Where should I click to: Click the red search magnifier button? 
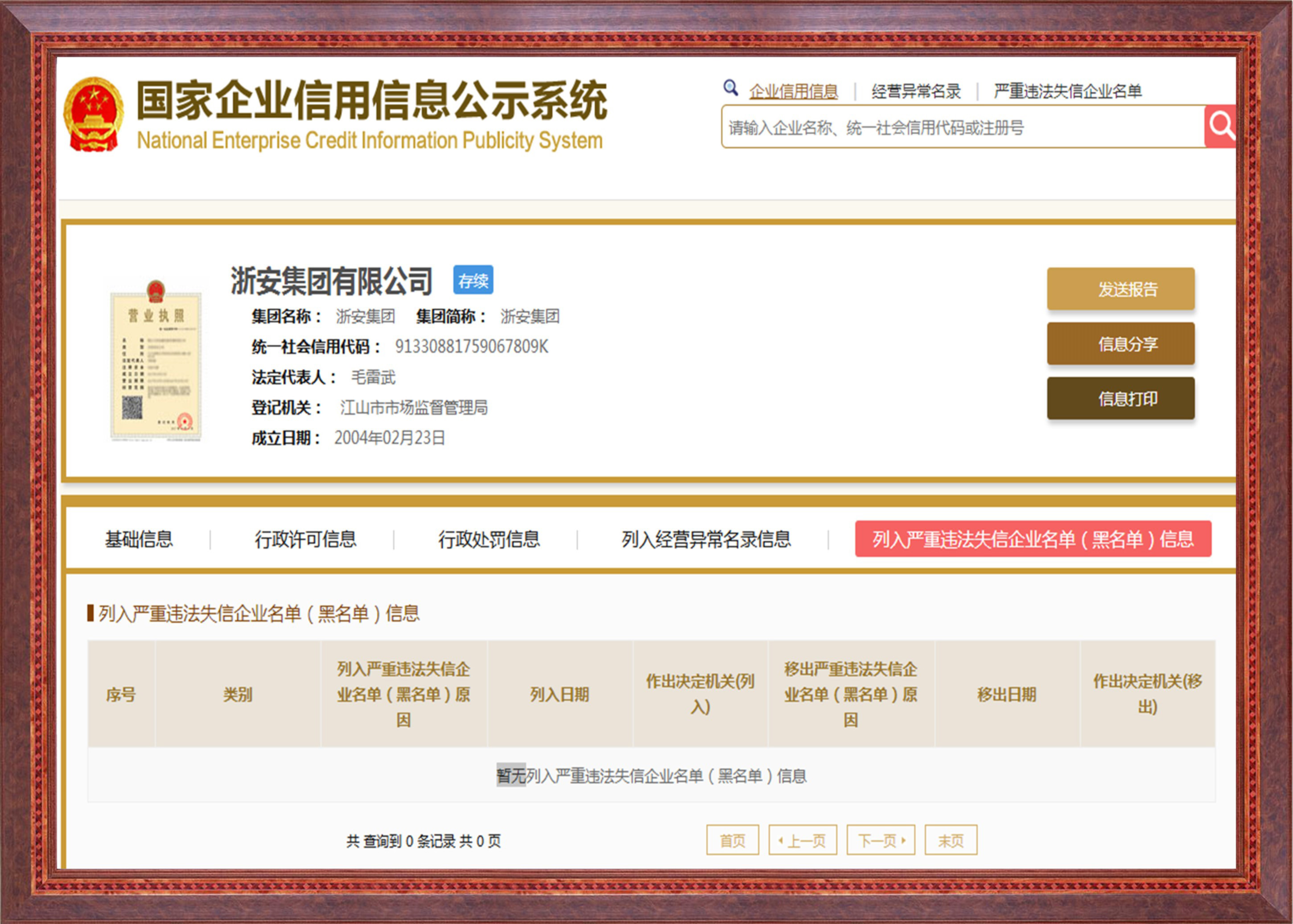(x=1221, y=126)
